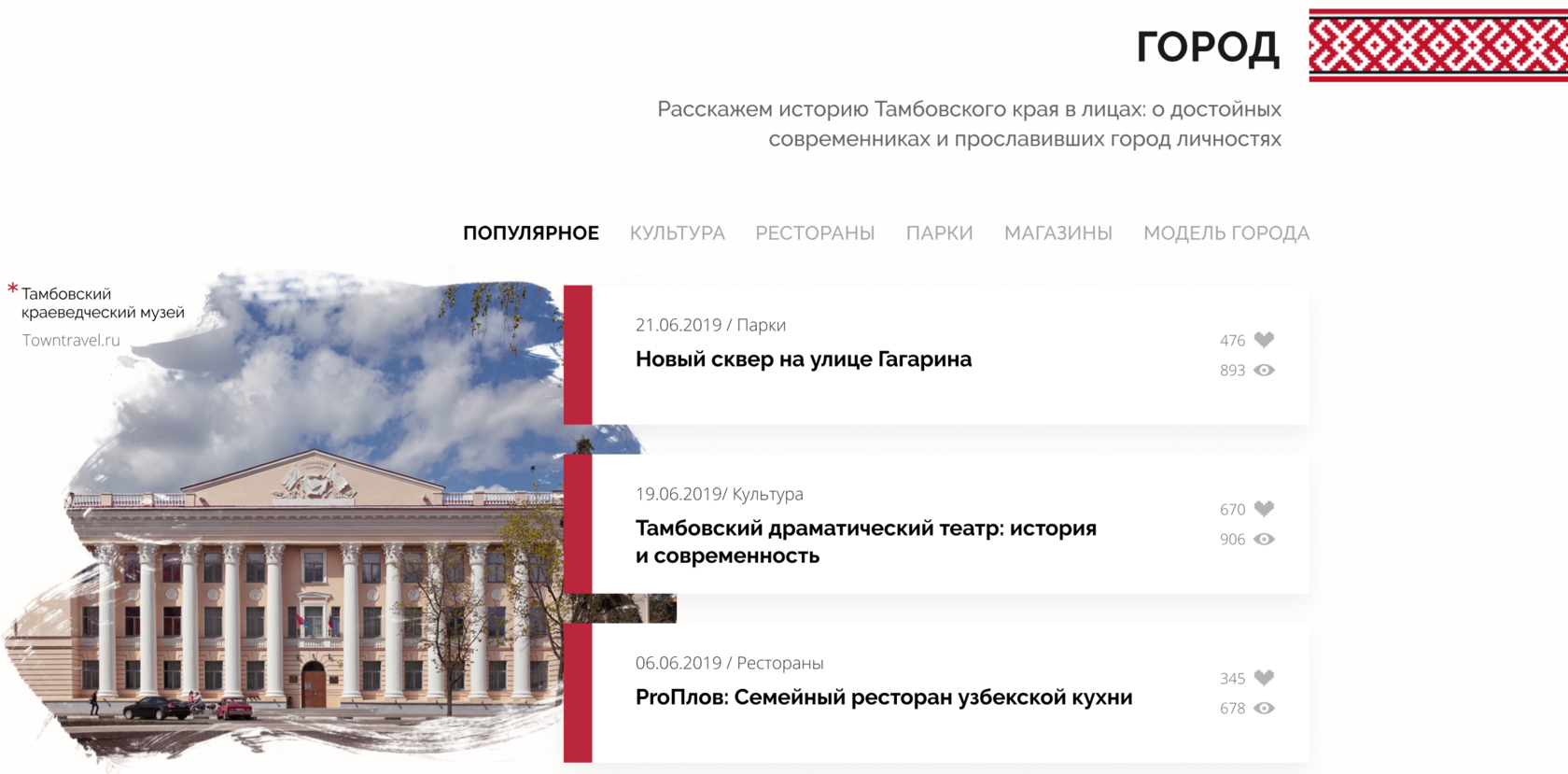Click the eye icon beside 893 views
This screenshot has width=1568, height=774.
[1264, 371]
